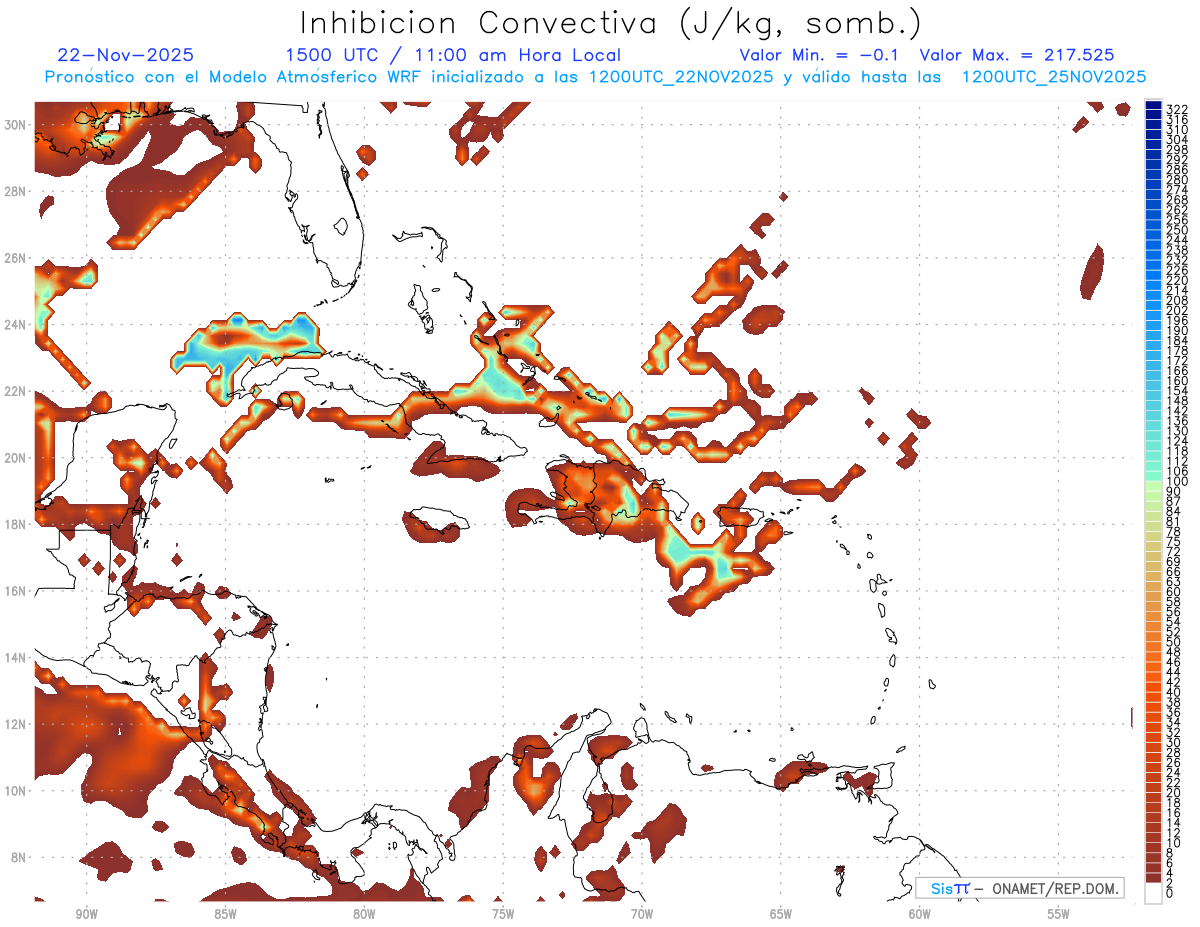This screenshot has width=1200, height=927.
Task: Click the 85W longitude label
Action: (x=225, y=914)
